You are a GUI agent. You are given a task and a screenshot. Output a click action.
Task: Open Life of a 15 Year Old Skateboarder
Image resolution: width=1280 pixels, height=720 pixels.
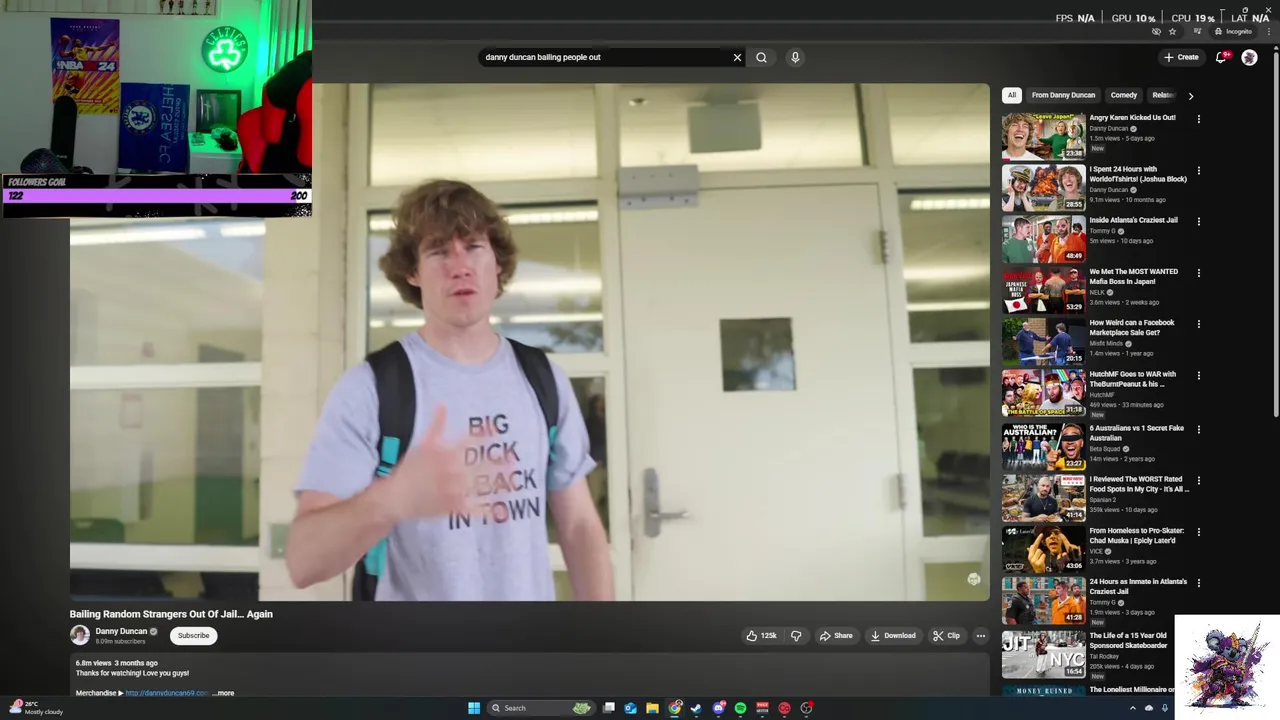(x=1128, y=640)
